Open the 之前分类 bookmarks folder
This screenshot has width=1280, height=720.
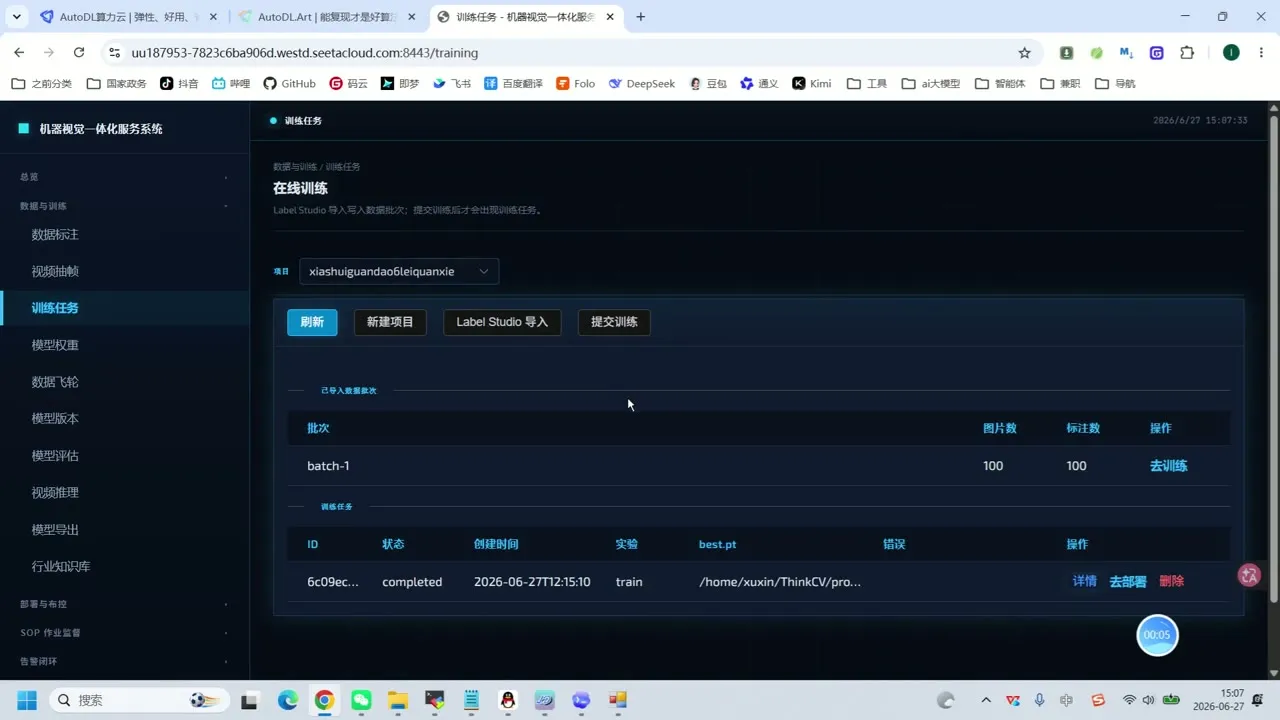42,83
